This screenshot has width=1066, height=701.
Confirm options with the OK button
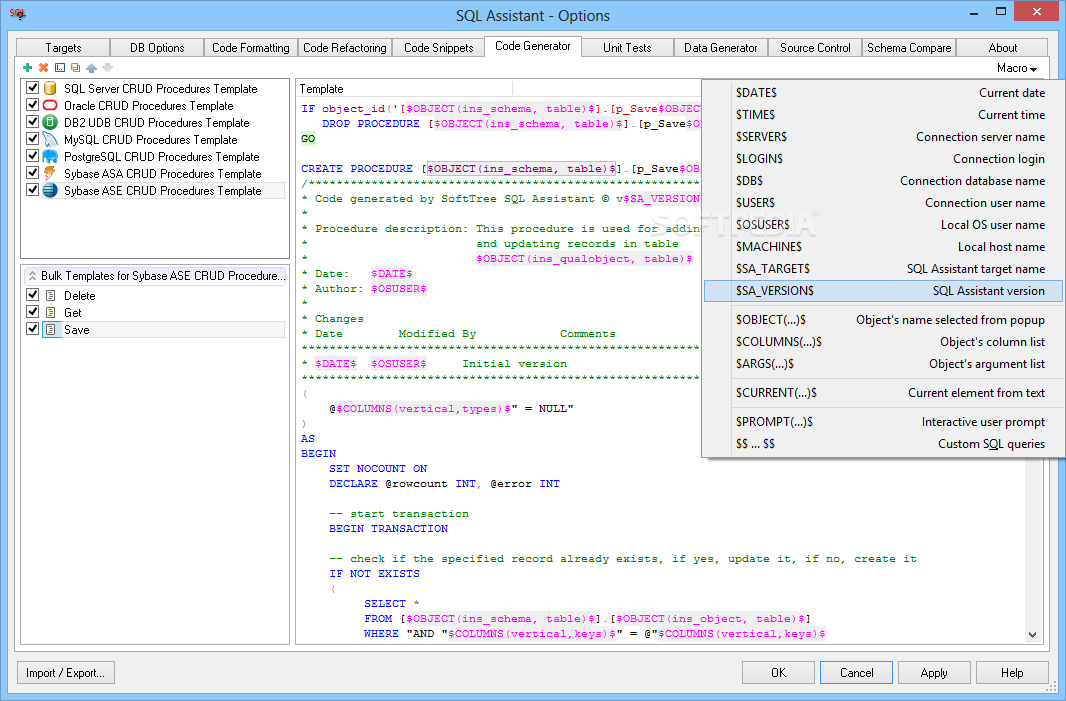pos(778,672)
